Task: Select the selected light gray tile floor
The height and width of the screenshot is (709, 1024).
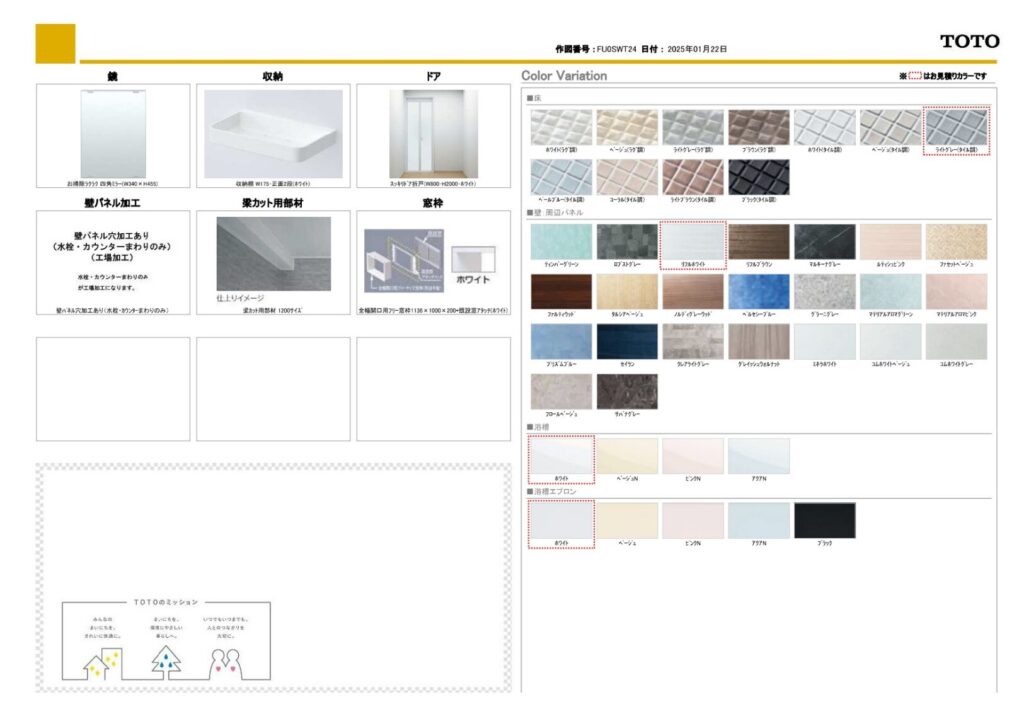Action: (x=956, y=128)
